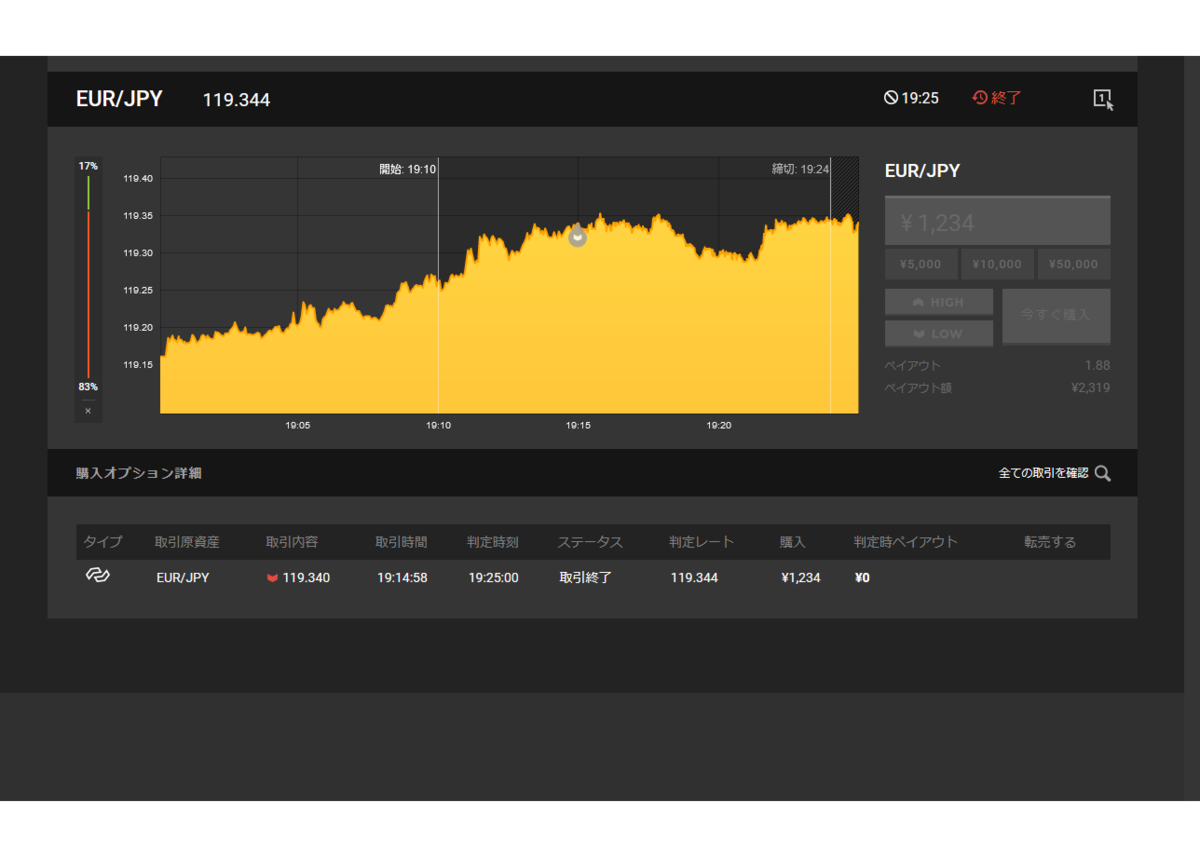Choose the HIGH option button
1200x856 pixels.
(x=939, y=302)
